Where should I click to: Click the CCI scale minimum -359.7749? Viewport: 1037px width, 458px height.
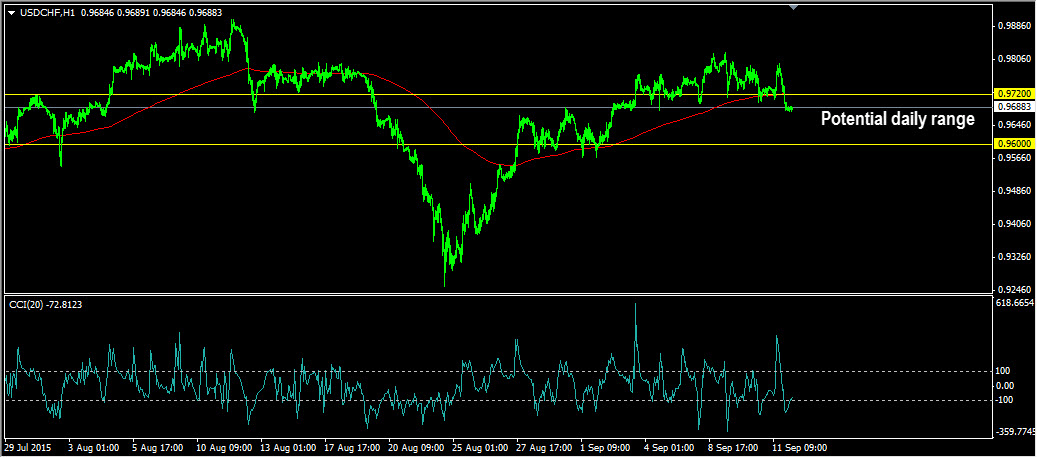[1015, 432]
